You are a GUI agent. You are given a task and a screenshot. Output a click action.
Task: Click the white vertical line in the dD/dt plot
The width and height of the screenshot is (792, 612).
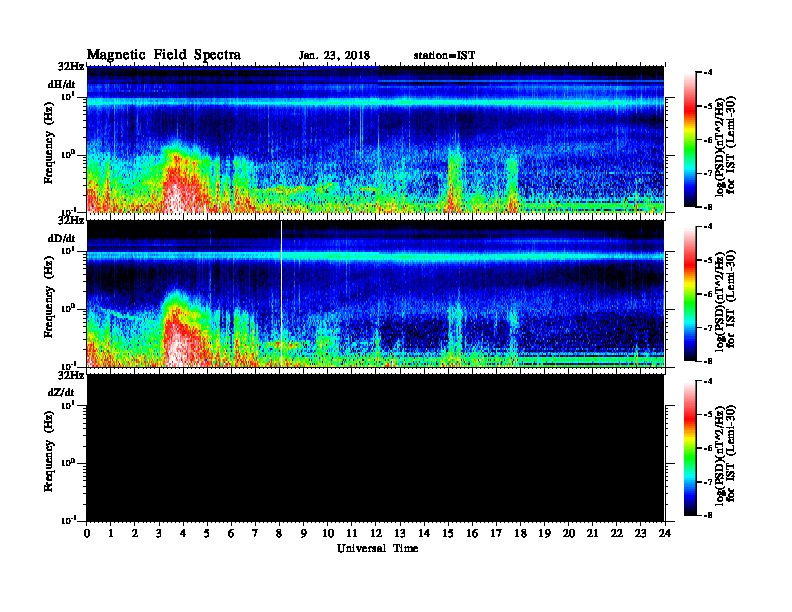click(x=281, y=294)
